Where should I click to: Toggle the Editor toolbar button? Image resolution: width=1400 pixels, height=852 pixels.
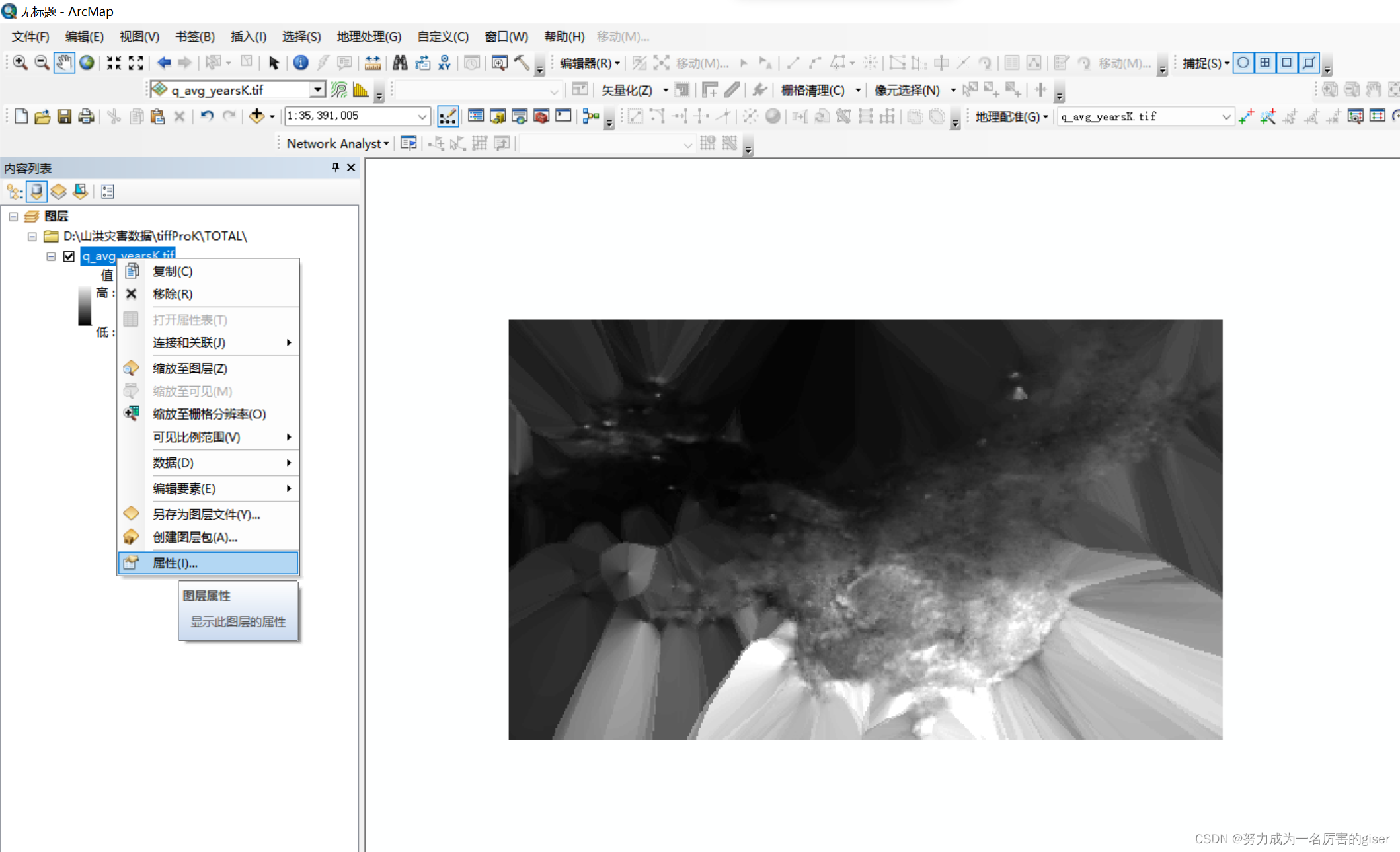coord(447,116)
